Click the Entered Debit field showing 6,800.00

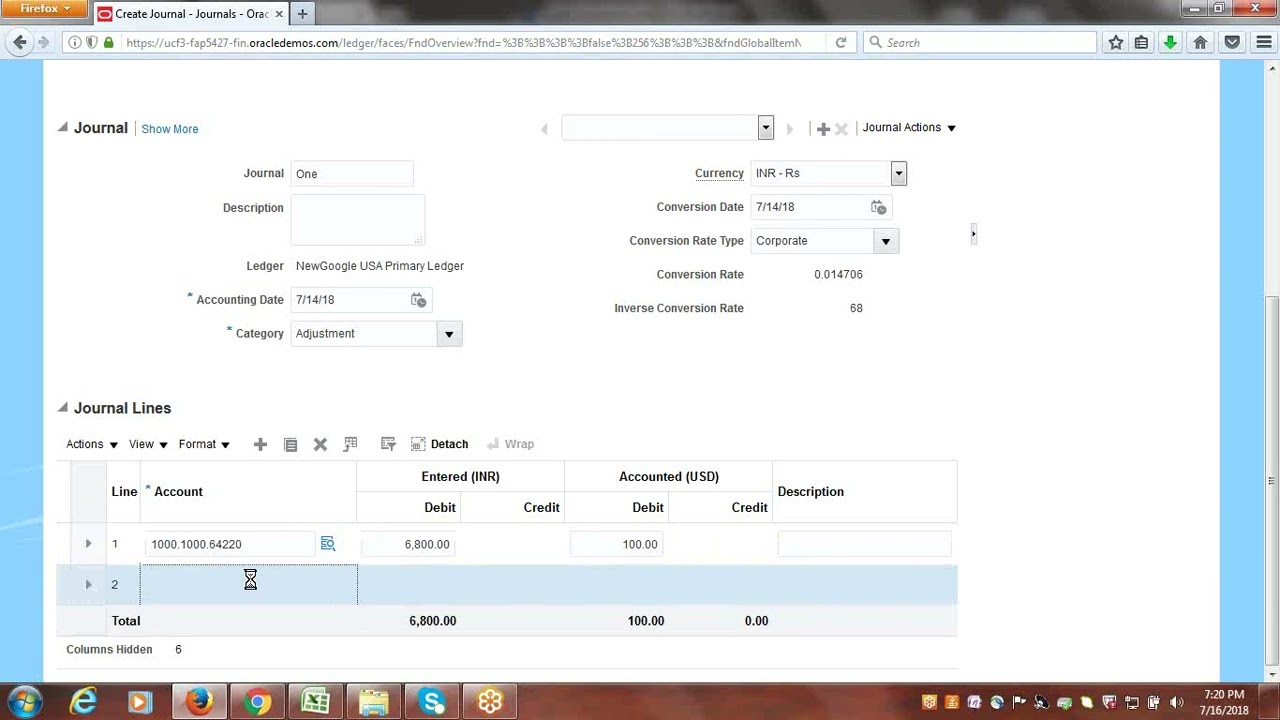point(408,544)
